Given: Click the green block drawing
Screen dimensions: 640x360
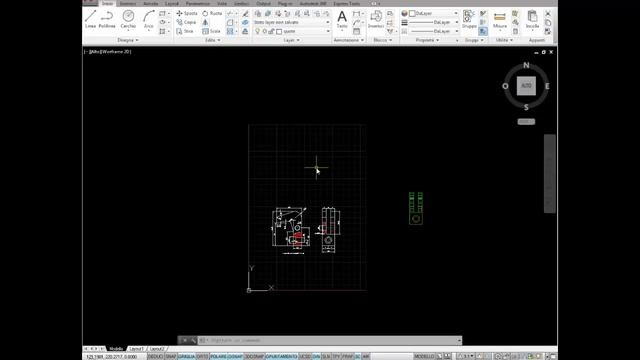Looking at the screenshot, I should click(x=416, y=208).
